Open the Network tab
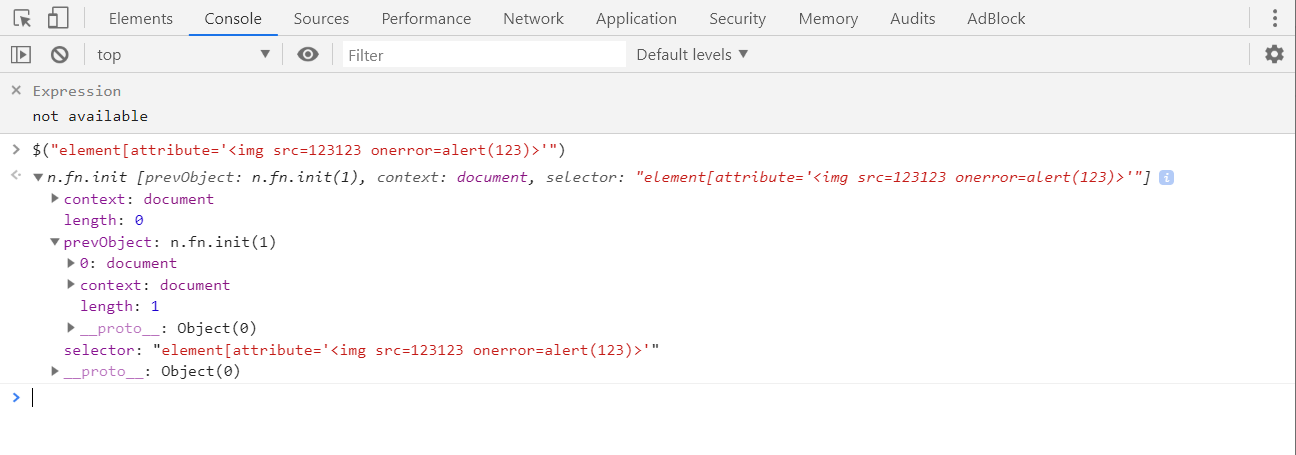1296x455 pixels. [533, 18]
